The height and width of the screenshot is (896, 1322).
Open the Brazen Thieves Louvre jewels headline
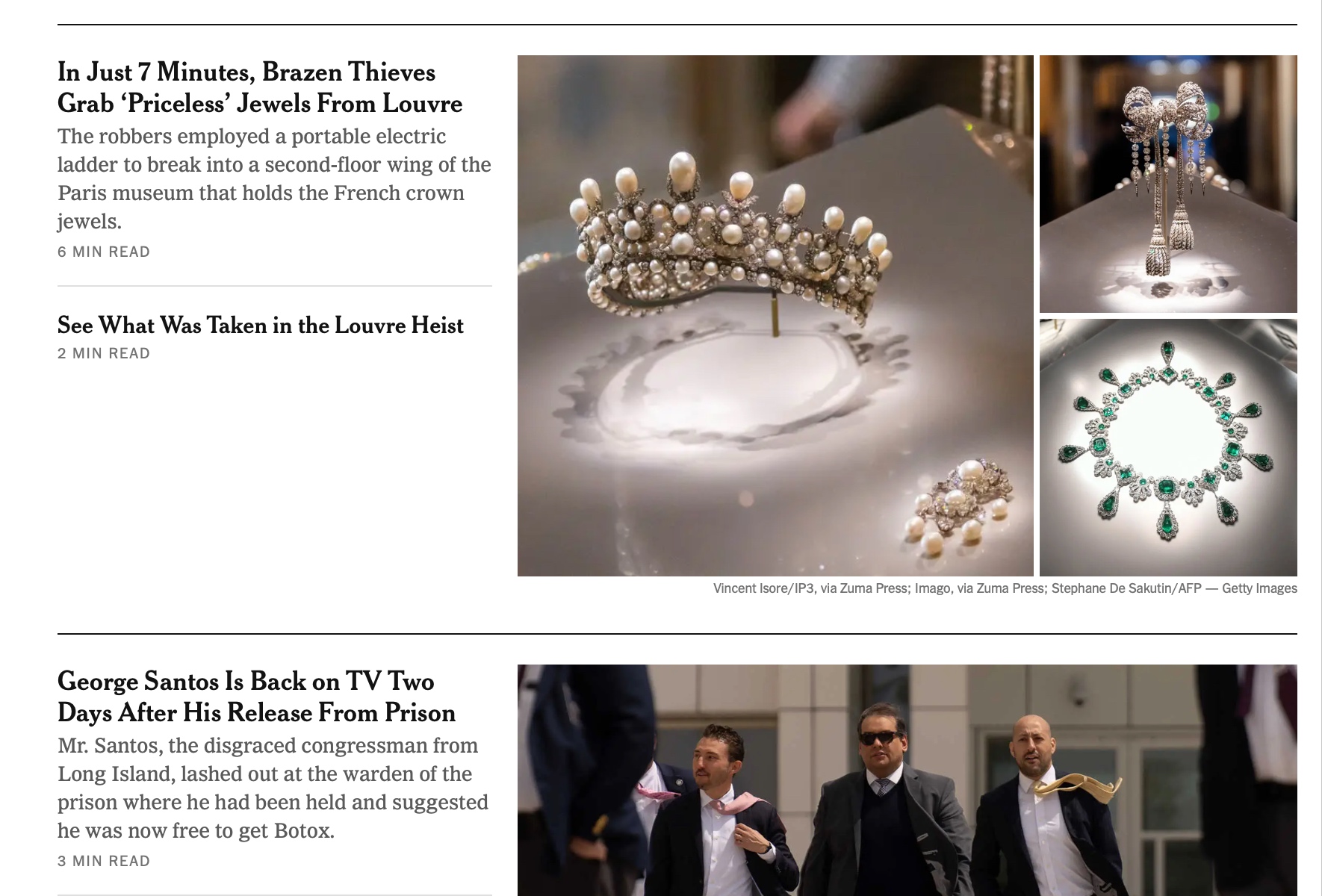[260, 87]
